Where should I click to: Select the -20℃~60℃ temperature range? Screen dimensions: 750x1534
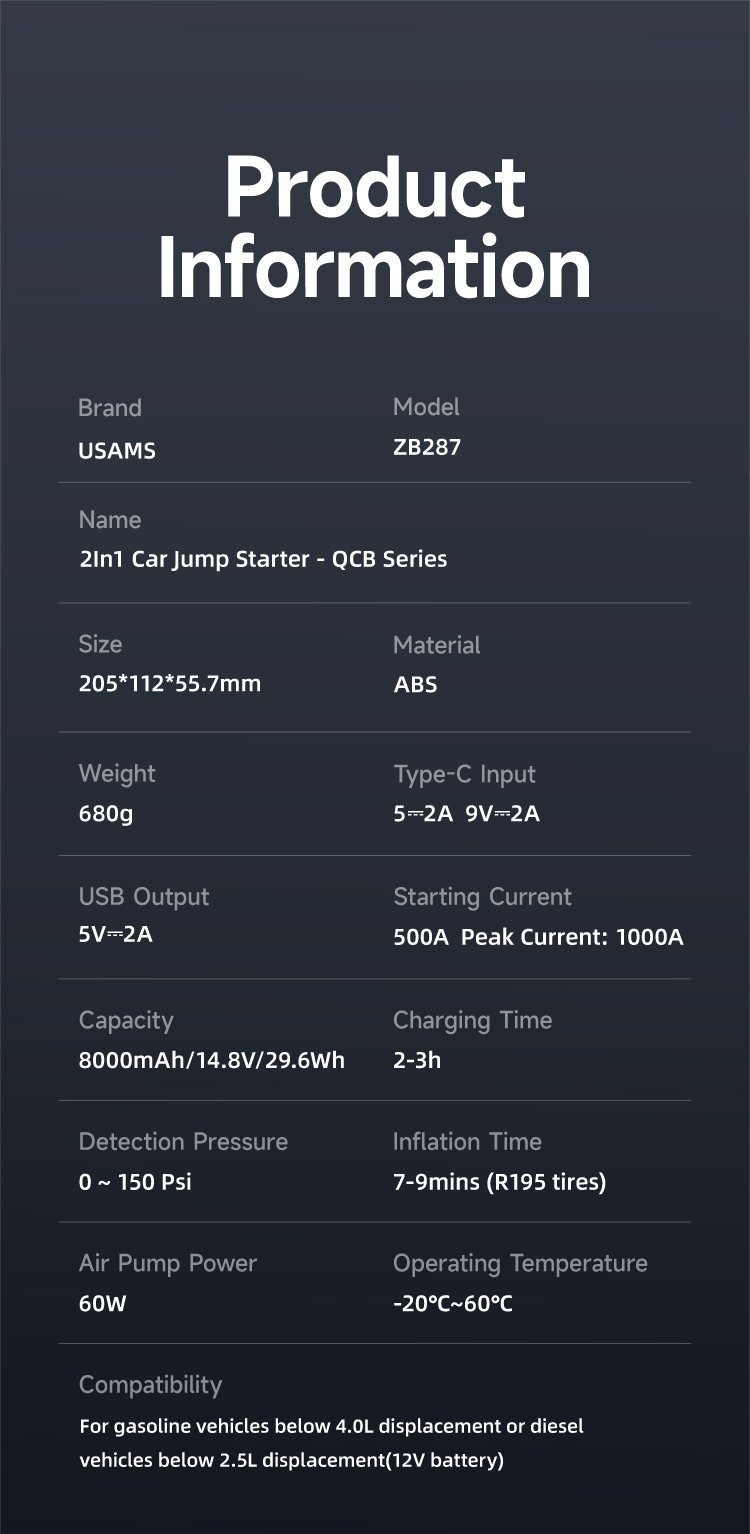452,1304
